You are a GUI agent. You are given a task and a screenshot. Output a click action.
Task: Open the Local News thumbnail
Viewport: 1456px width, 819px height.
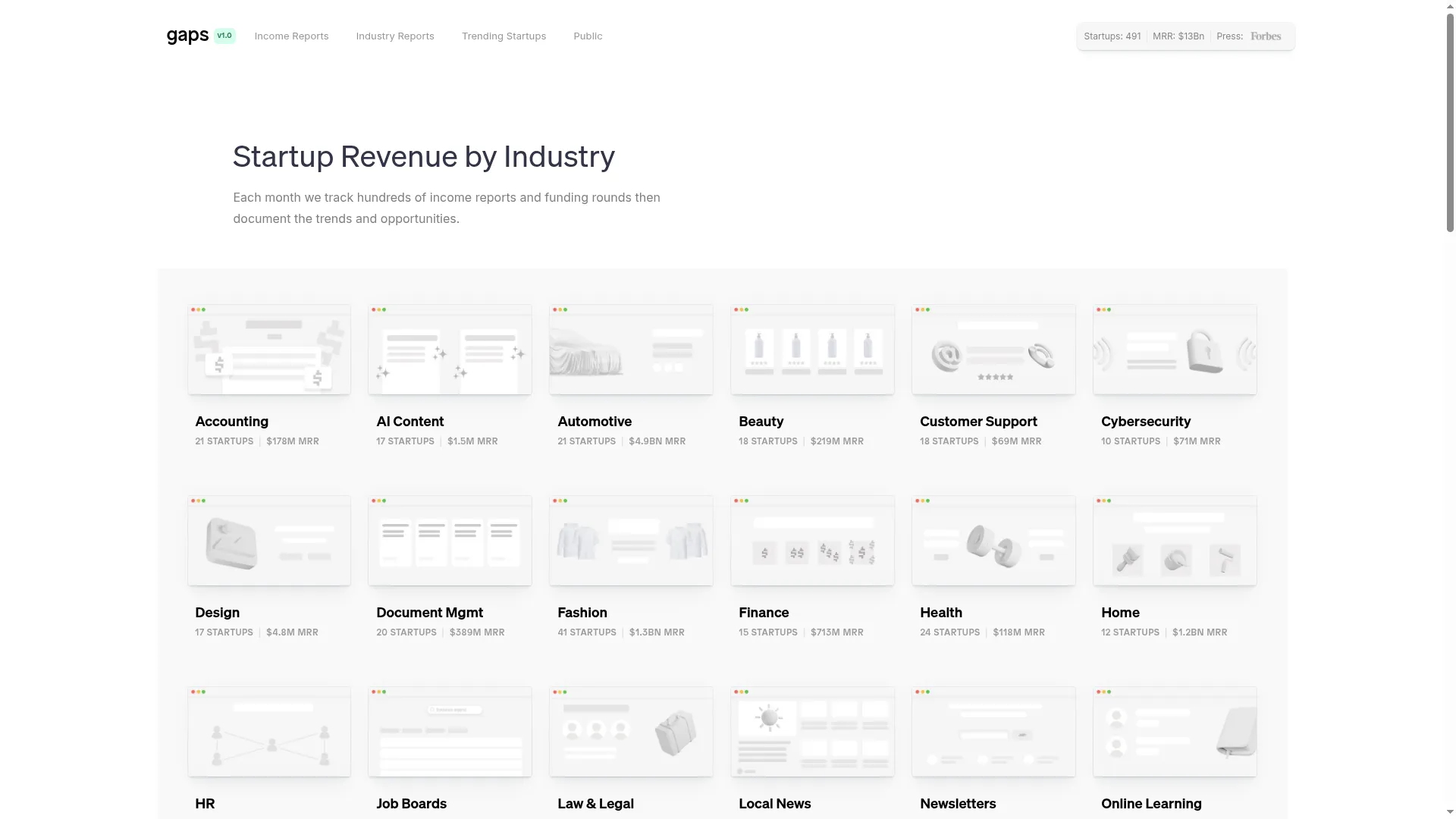pyautogui.click(x=812, y=732)
